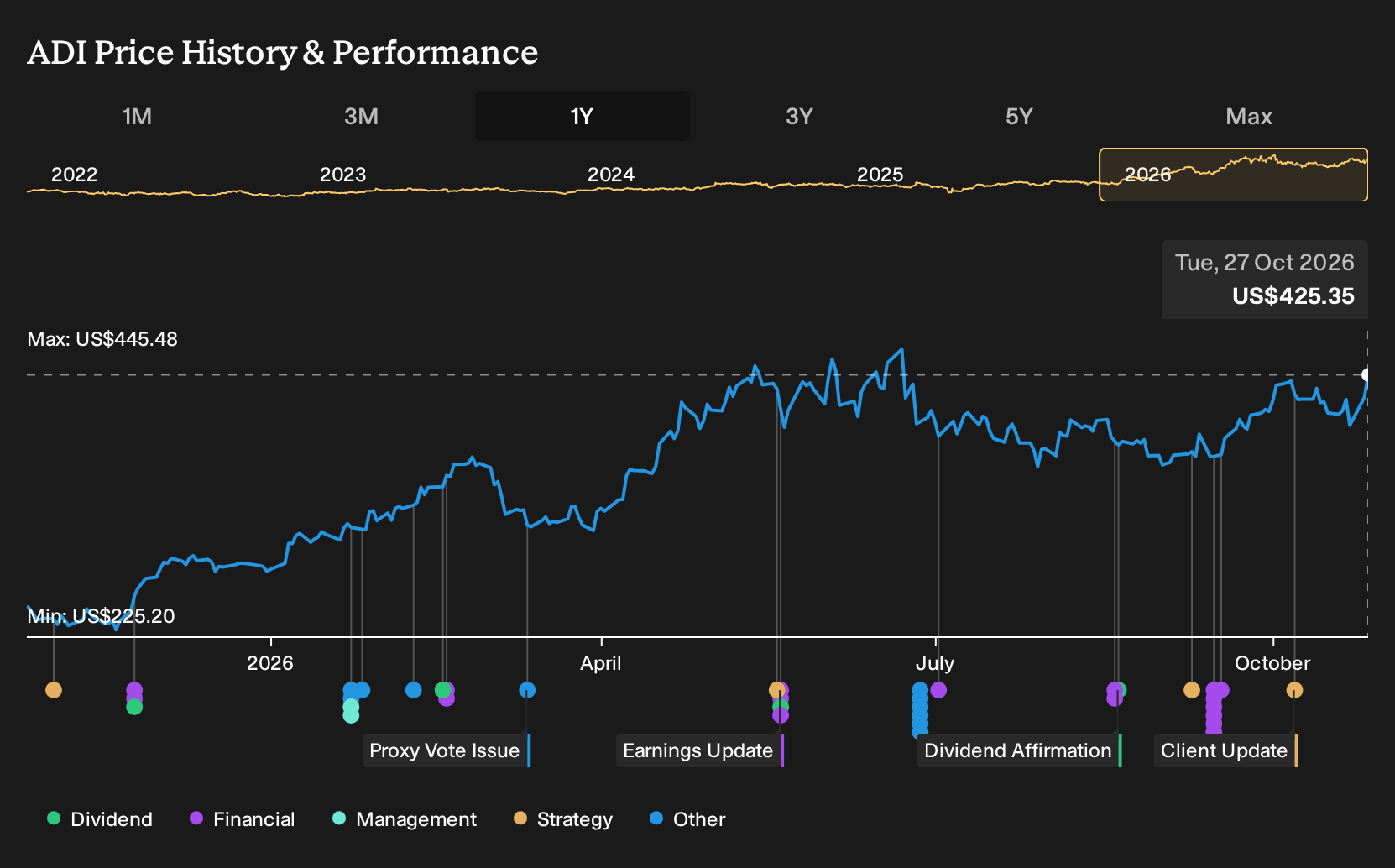The height and width of the screenshot is (868, 1395).
Task: Show the Max range tab
Action: click(1249, 116)
